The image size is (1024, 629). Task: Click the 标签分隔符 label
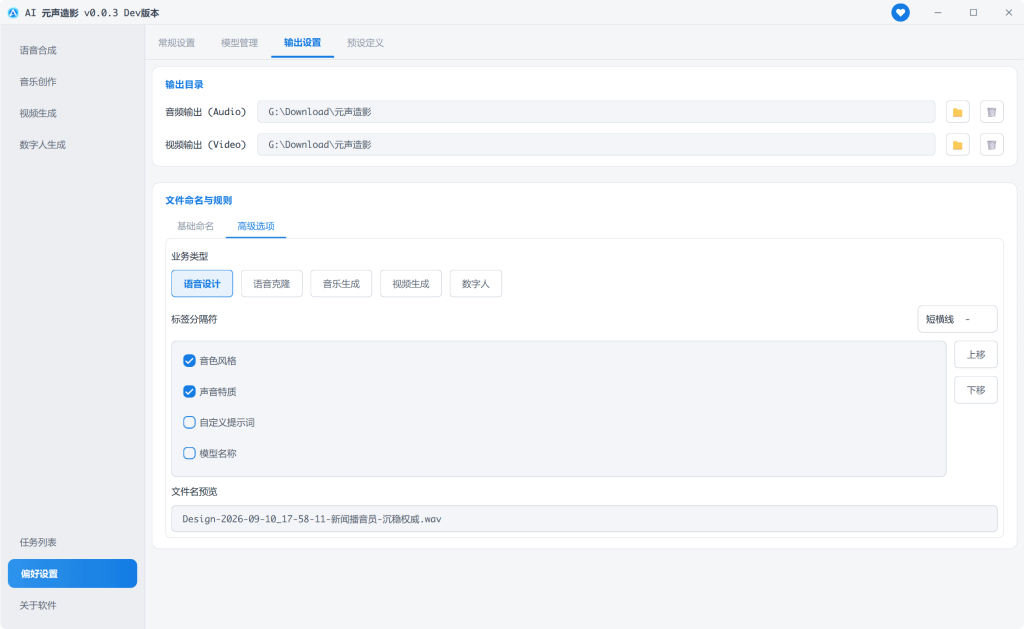click(x=194, y=319)
